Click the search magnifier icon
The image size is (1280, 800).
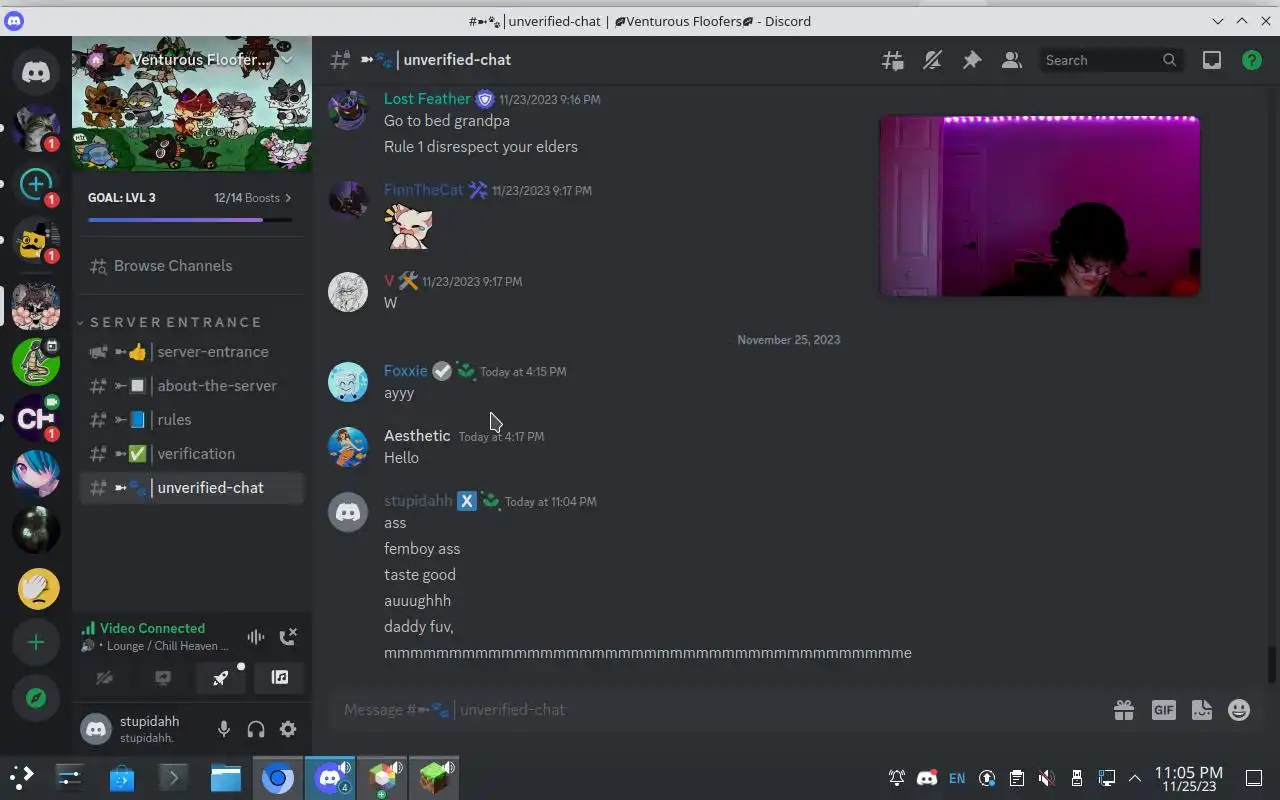point(1169,60)
